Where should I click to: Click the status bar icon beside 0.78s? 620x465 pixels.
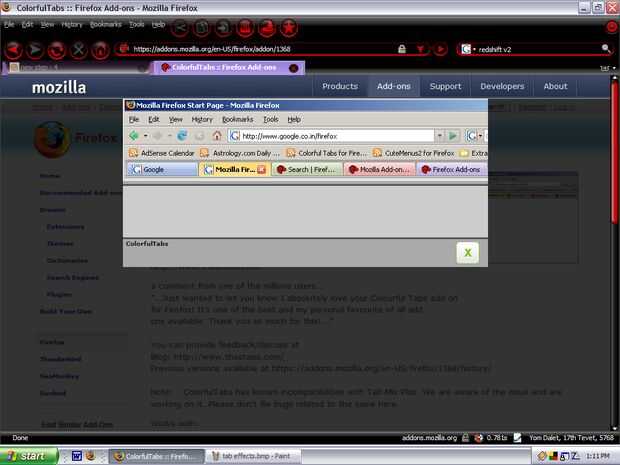pos(478,438)
